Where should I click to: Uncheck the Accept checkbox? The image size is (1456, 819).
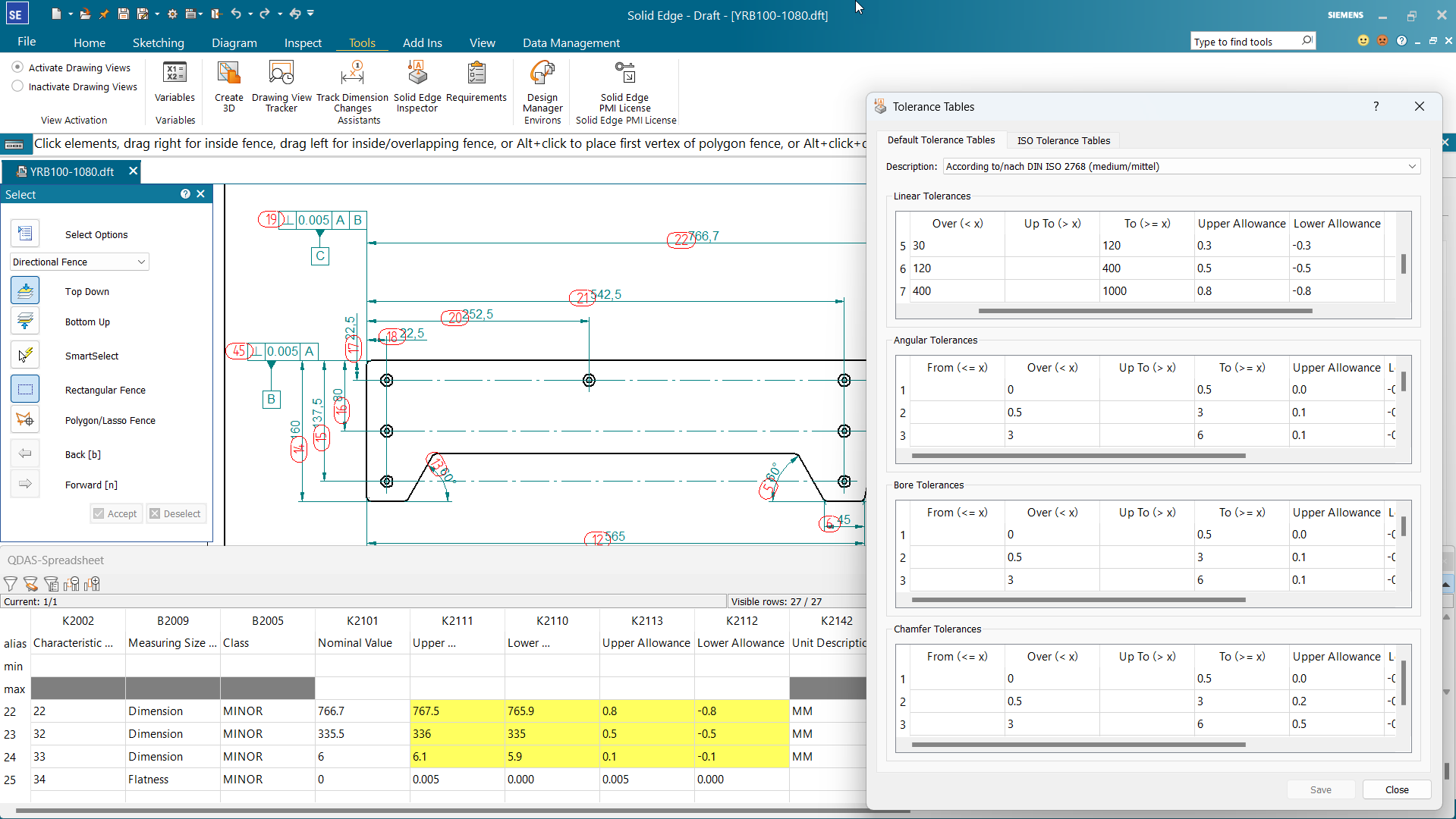click(99, 513)
